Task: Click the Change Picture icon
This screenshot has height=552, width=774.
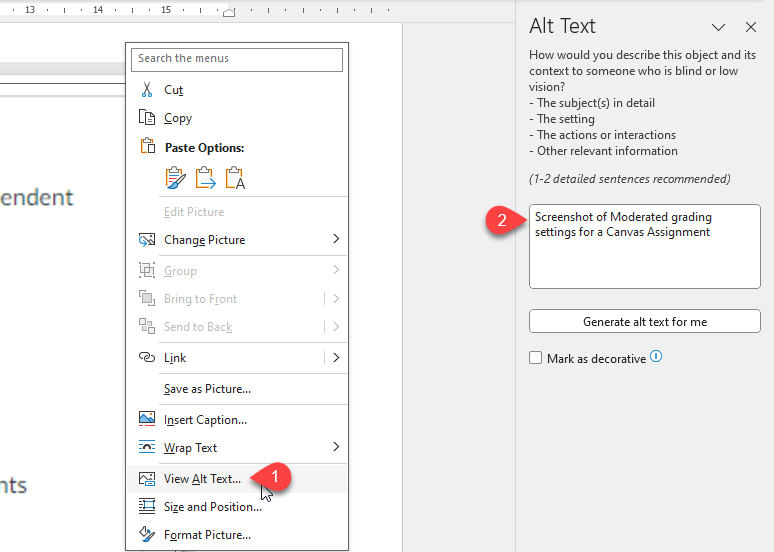Action: [147, 240]
